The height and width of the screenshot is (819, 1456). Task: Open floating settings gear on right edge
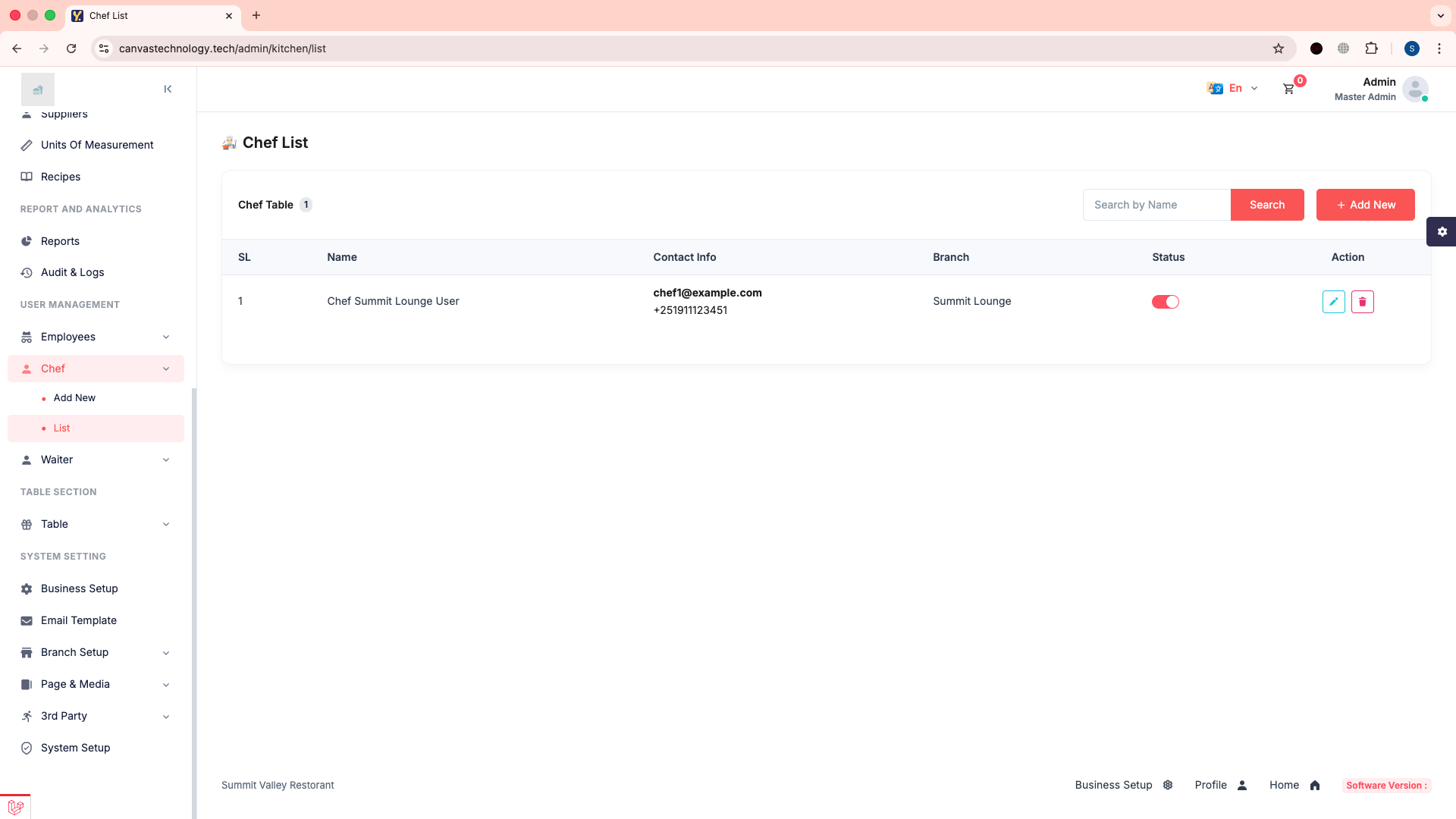(1442, 231)
